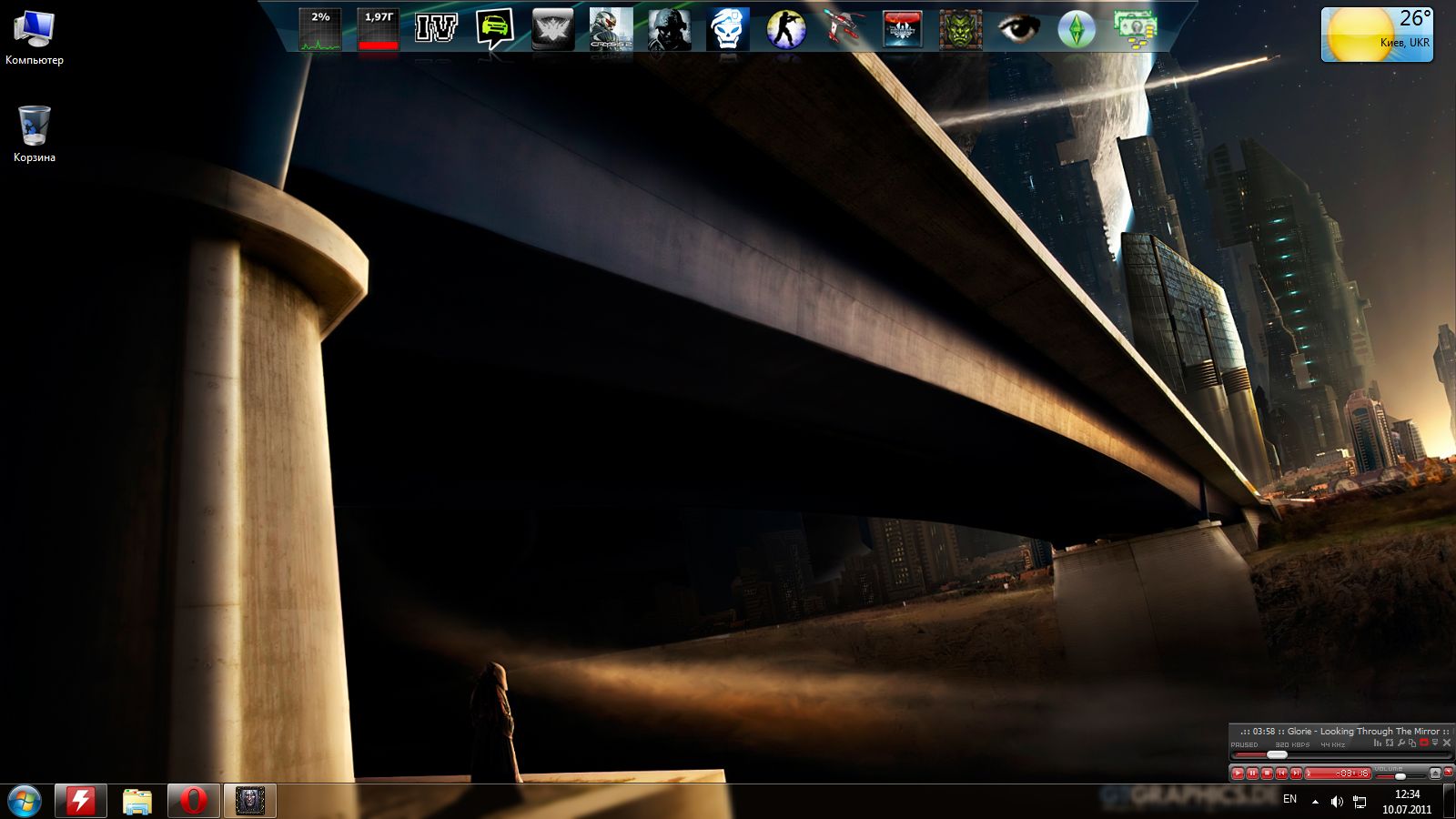1456x819 pixels.
Task: Select the Компьютер desktop icon
Action: pos(35,38)
